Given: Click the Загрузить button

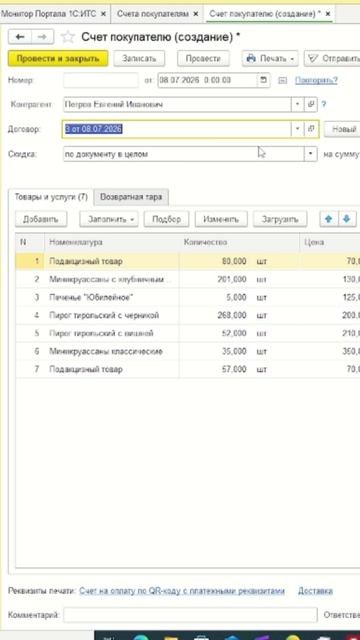Looking at the screenshot, I should point(280,219).
